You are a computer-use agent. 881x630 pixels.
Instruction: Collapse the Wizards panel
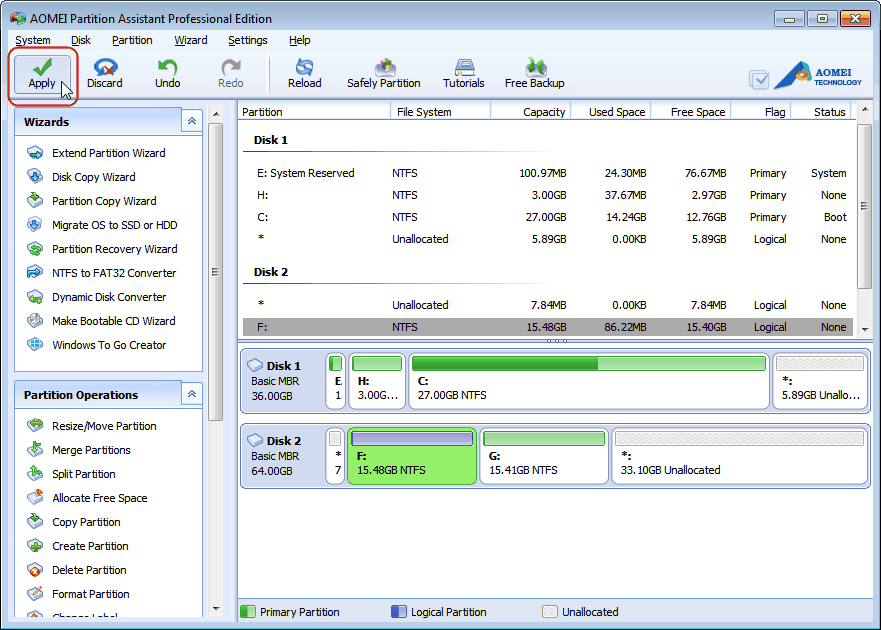tap(191, 120)
